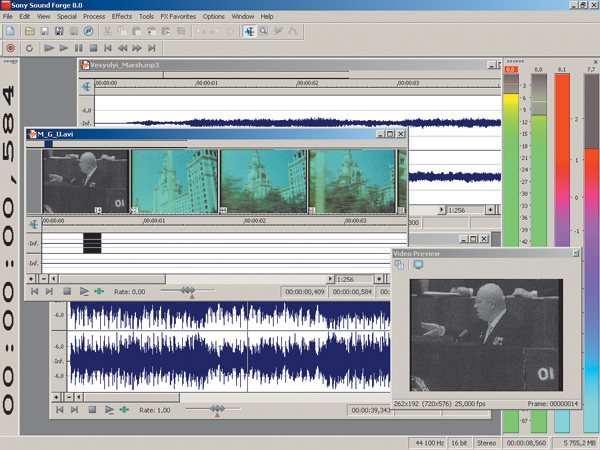This screenshot has width=600, height=450.
Task: Stop playback in bottom waveform window
Action: pos(92,410)
